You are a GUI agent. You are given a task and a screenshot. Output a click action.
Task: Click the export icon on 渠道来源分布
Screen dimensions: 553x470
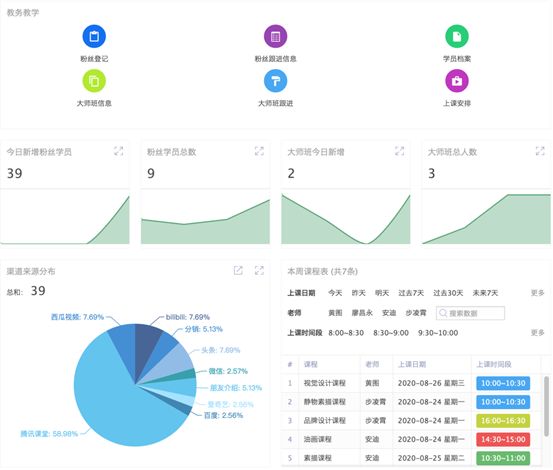pos(238,270)
